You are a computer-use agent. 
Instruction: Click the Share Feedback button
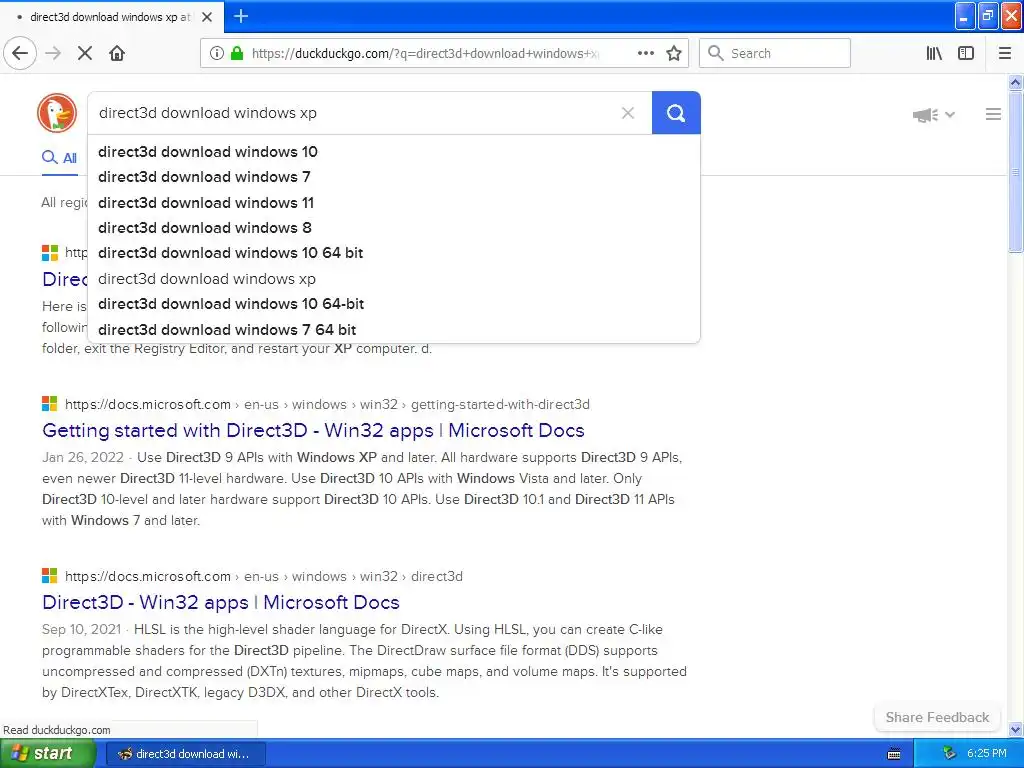(937, 717)
